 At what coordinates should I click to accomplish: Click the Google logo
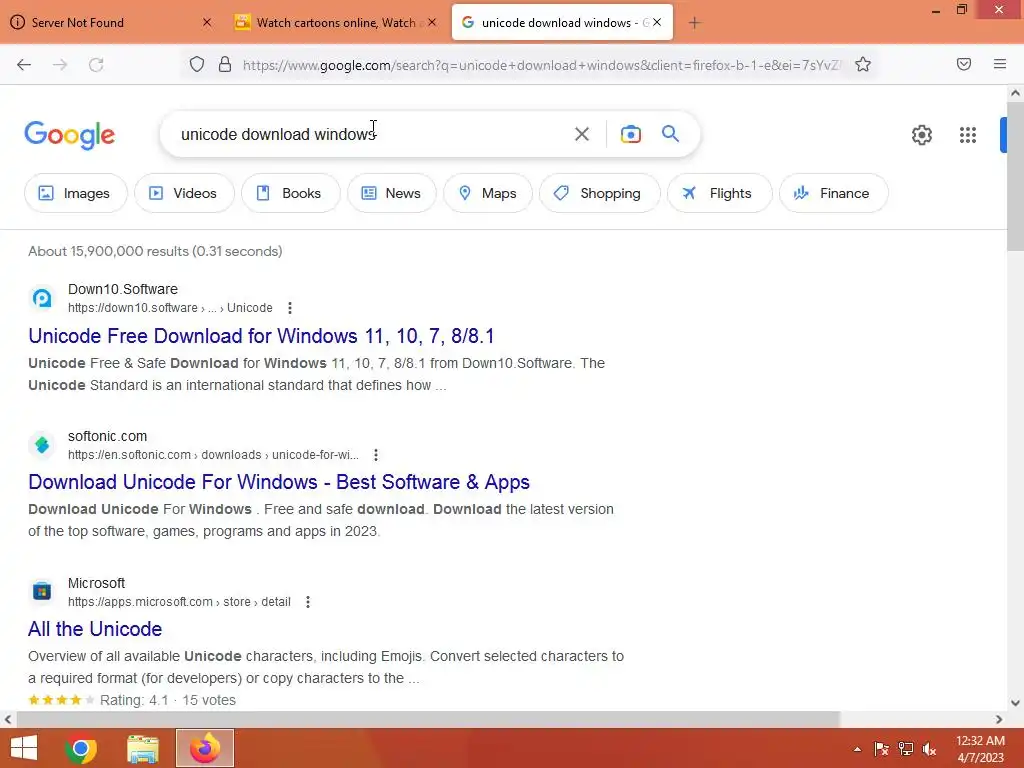[70, 135]
